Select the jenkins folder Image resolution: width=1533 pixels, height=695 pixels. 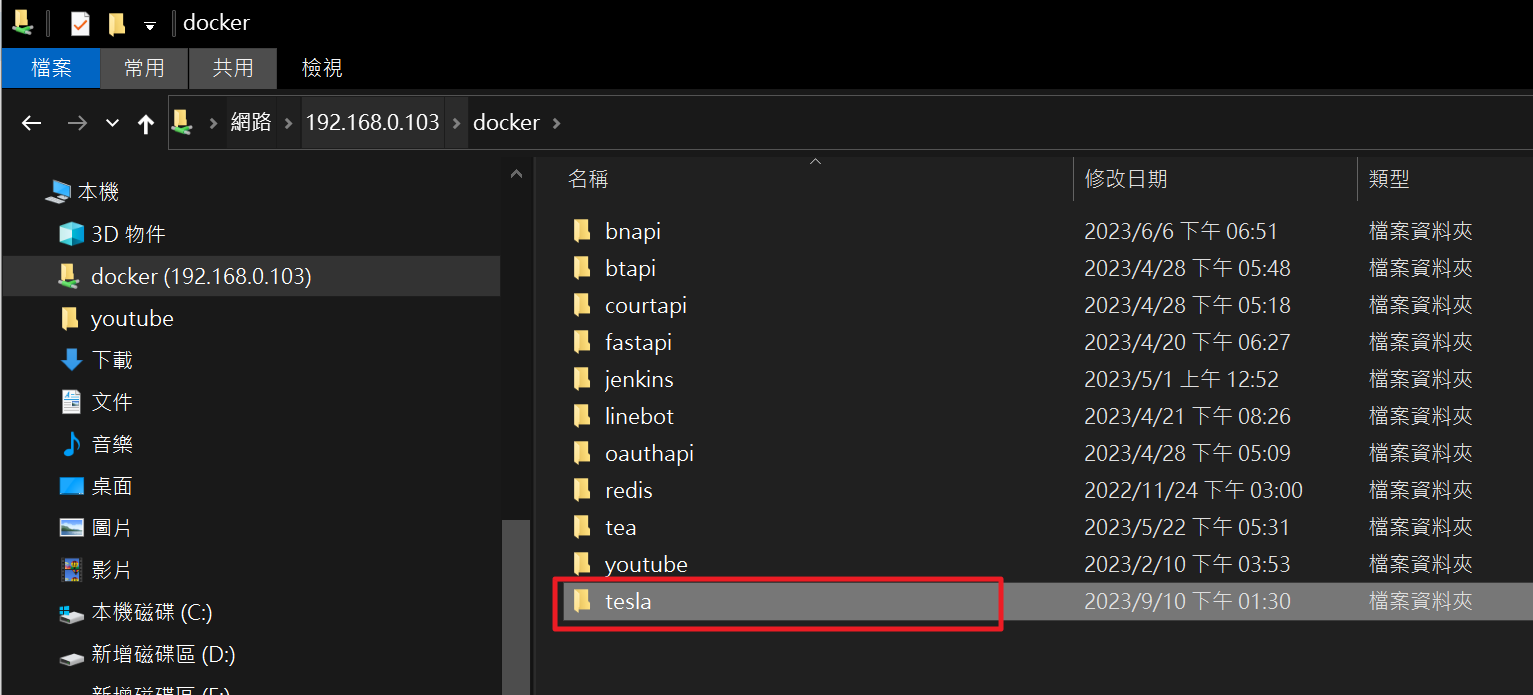pos(639,379)
